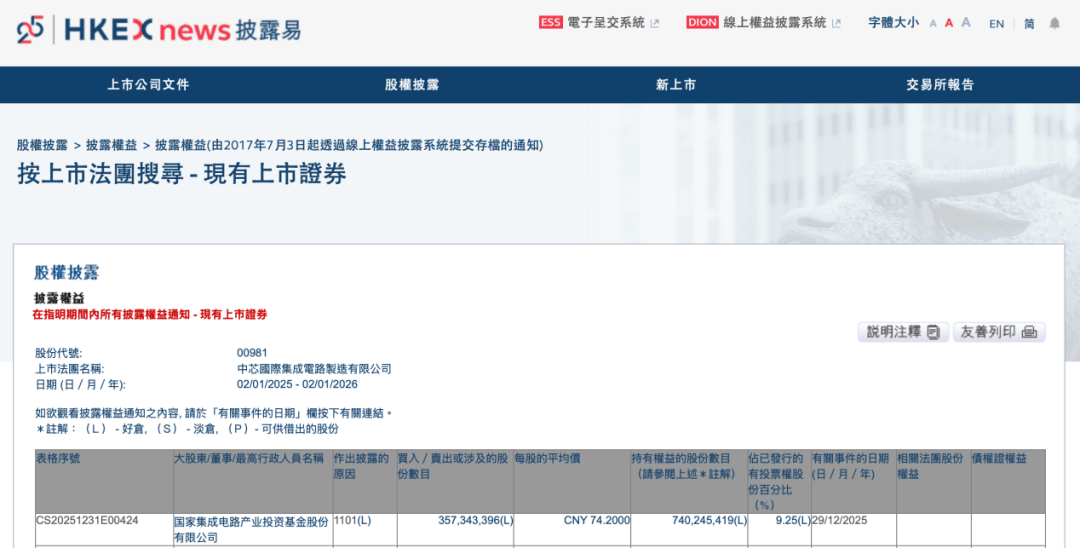
Task: Open the 上市公司文件 menu
Action: (x=148, y=85)
